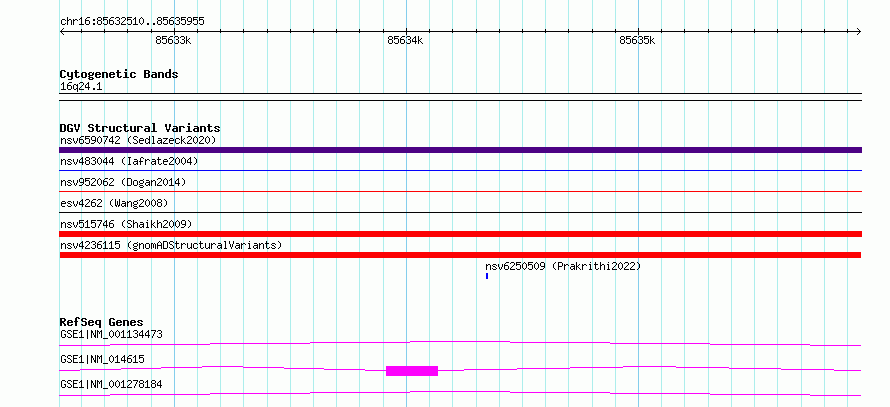Click the chr16:85632510..85635955 coordinate label
The height and width of the screenshot is (407, 890).
[132, 22]
